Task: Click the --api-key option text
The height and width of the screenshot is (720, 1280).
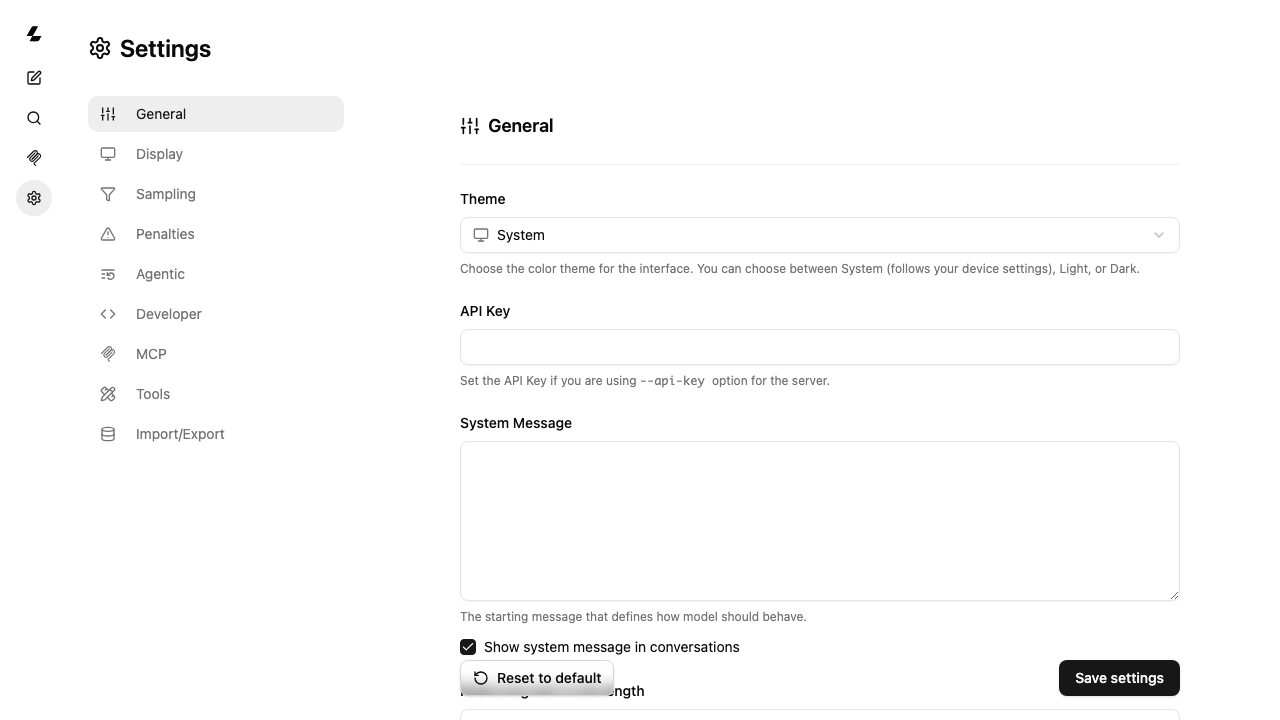Action: (x=672, y=381)
